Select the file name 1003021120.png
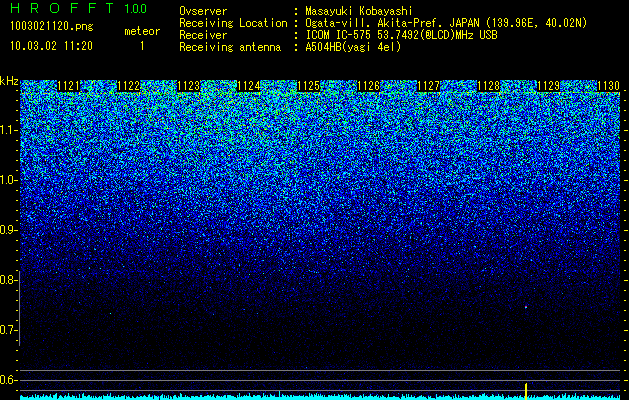The image size is (629, 400). (52, 27)
